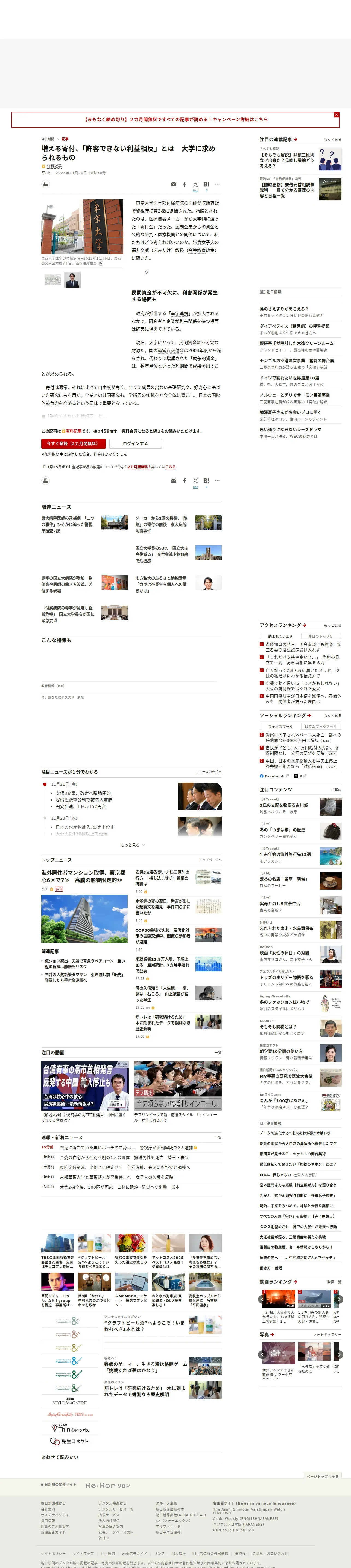Click もっと見る beside 注目の連載記事
Screen dimensions: 351x1568
click(x=332, y=140)
